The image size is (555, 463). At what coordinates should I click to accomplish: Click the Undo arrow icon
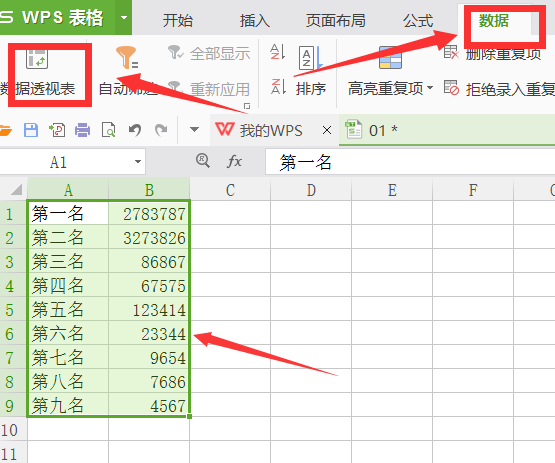click(x=135, y=130)
